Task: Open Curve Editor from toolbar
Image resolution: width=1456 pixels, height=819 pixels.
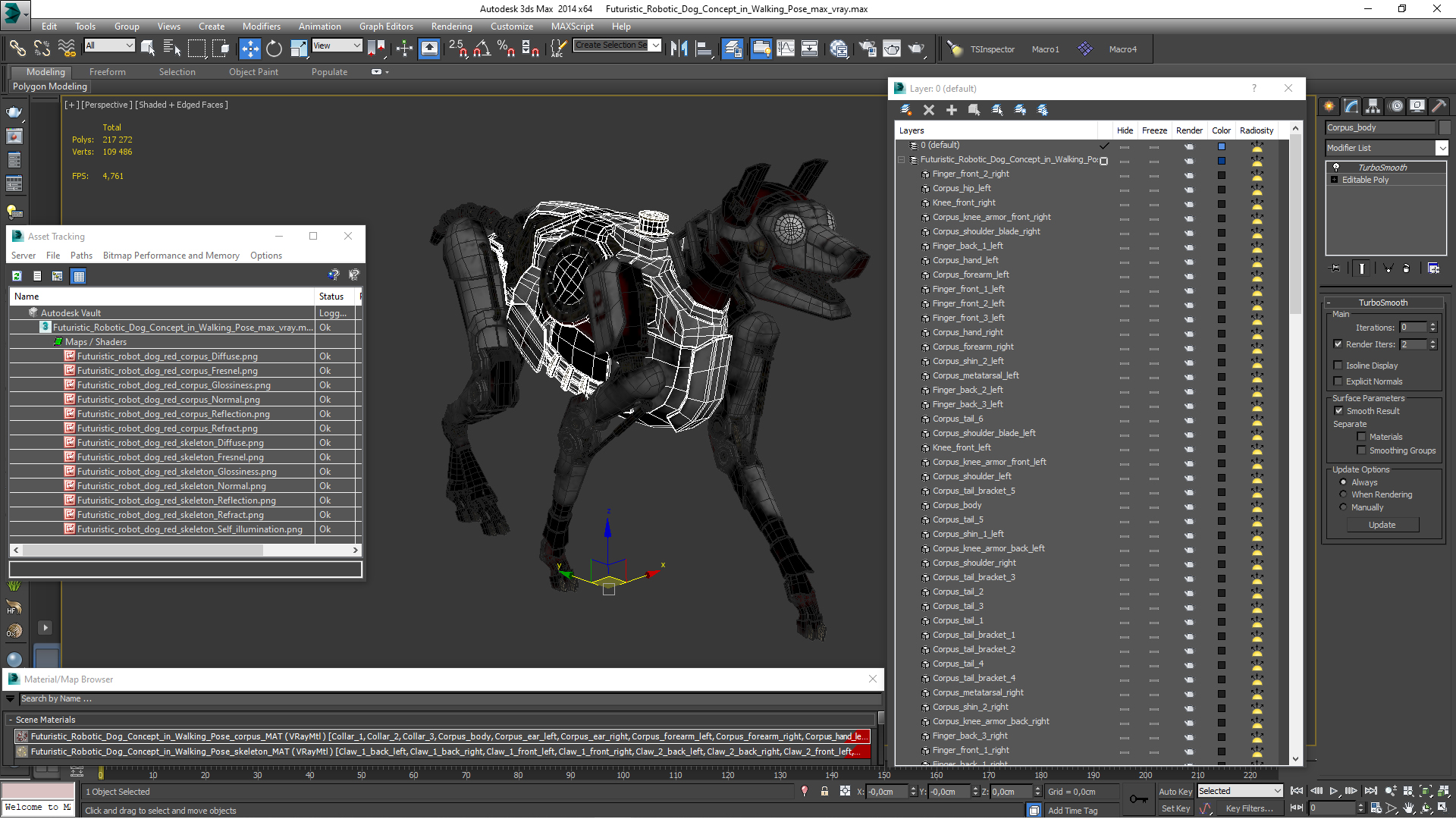Action: [786, 49]
